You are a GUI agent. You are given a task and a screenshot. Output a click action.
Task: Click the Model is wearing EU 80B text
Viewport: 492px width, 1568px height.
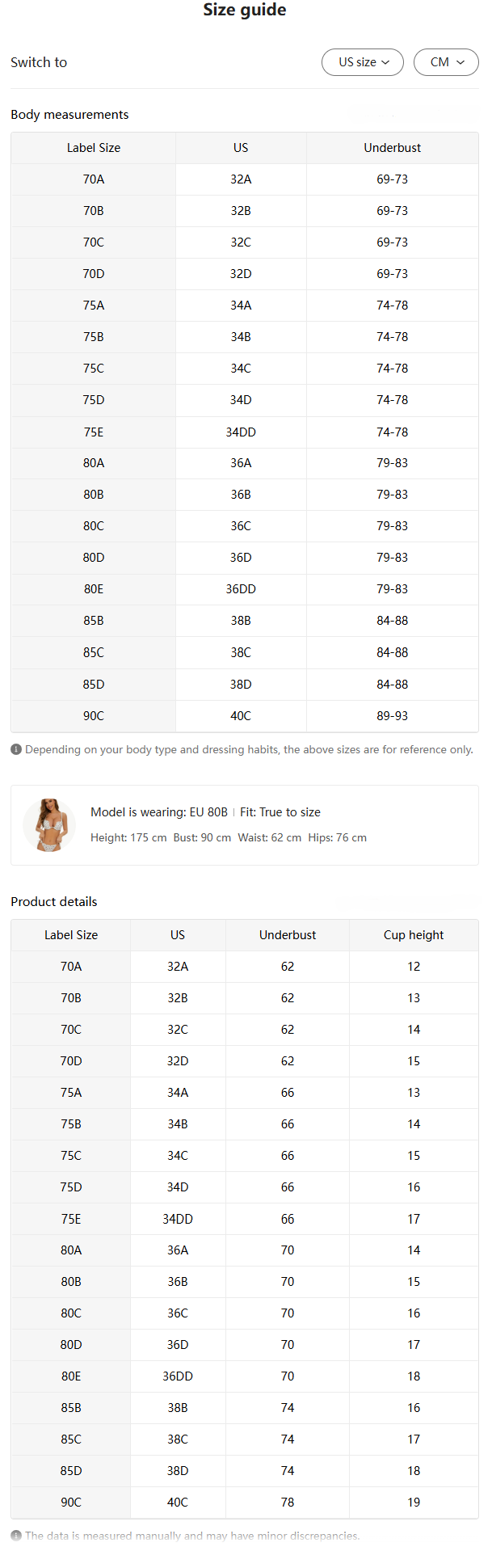tap(159, 812)
